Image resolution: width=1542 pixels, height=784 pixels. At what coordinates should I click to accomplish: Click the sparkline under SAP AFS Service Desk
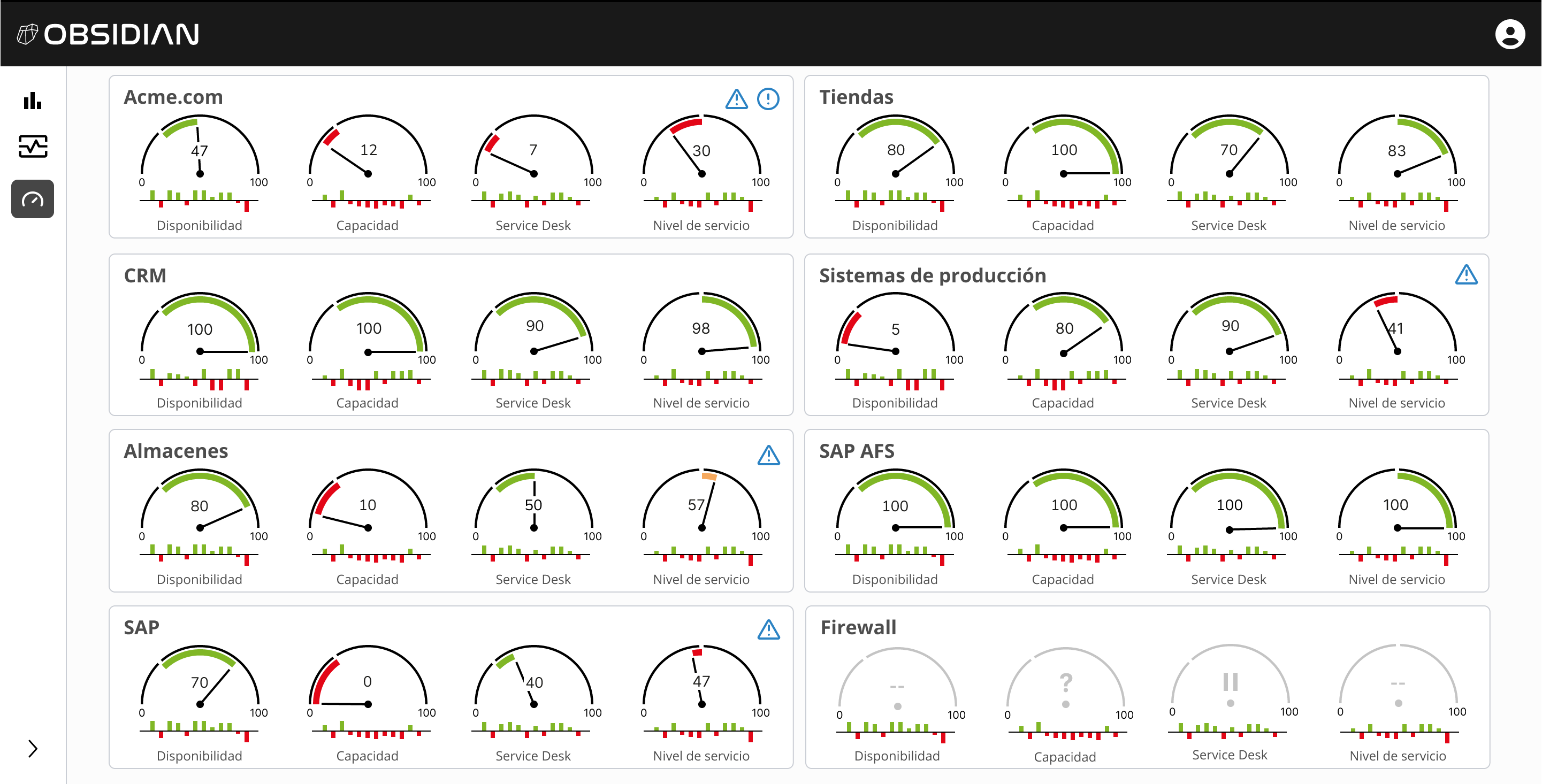(x=1226, y=554)
